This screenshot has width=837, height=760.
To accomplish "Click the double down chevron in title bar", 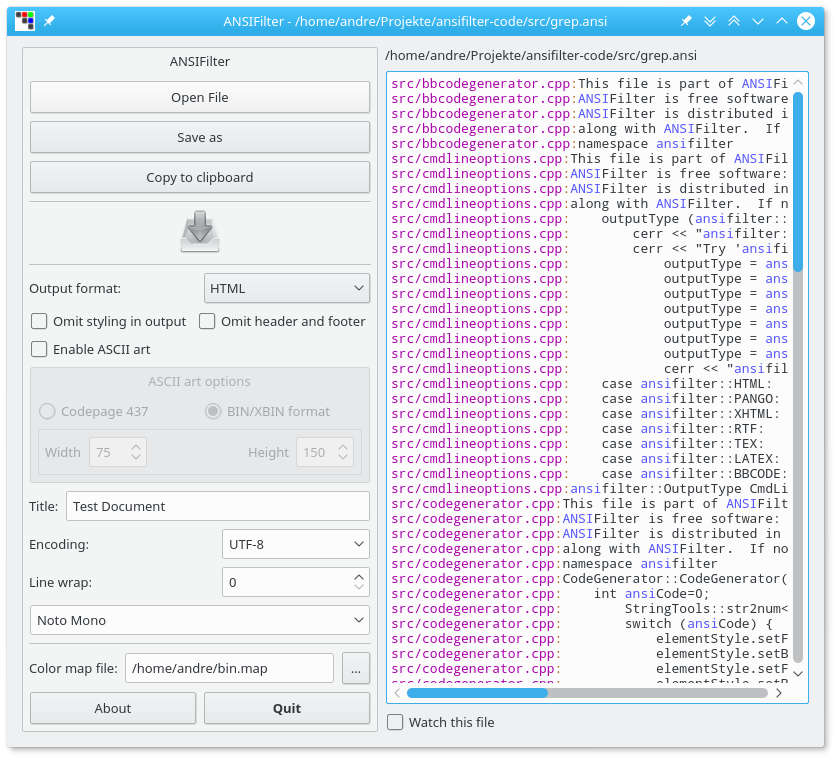I will point(710,21).
